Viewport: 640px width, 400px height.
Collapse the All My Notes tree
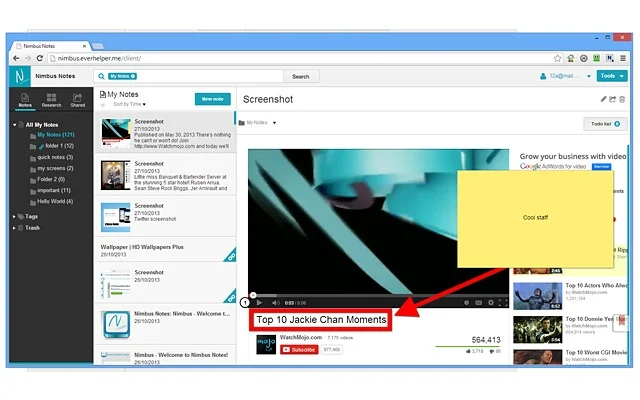tap(15, 125)
